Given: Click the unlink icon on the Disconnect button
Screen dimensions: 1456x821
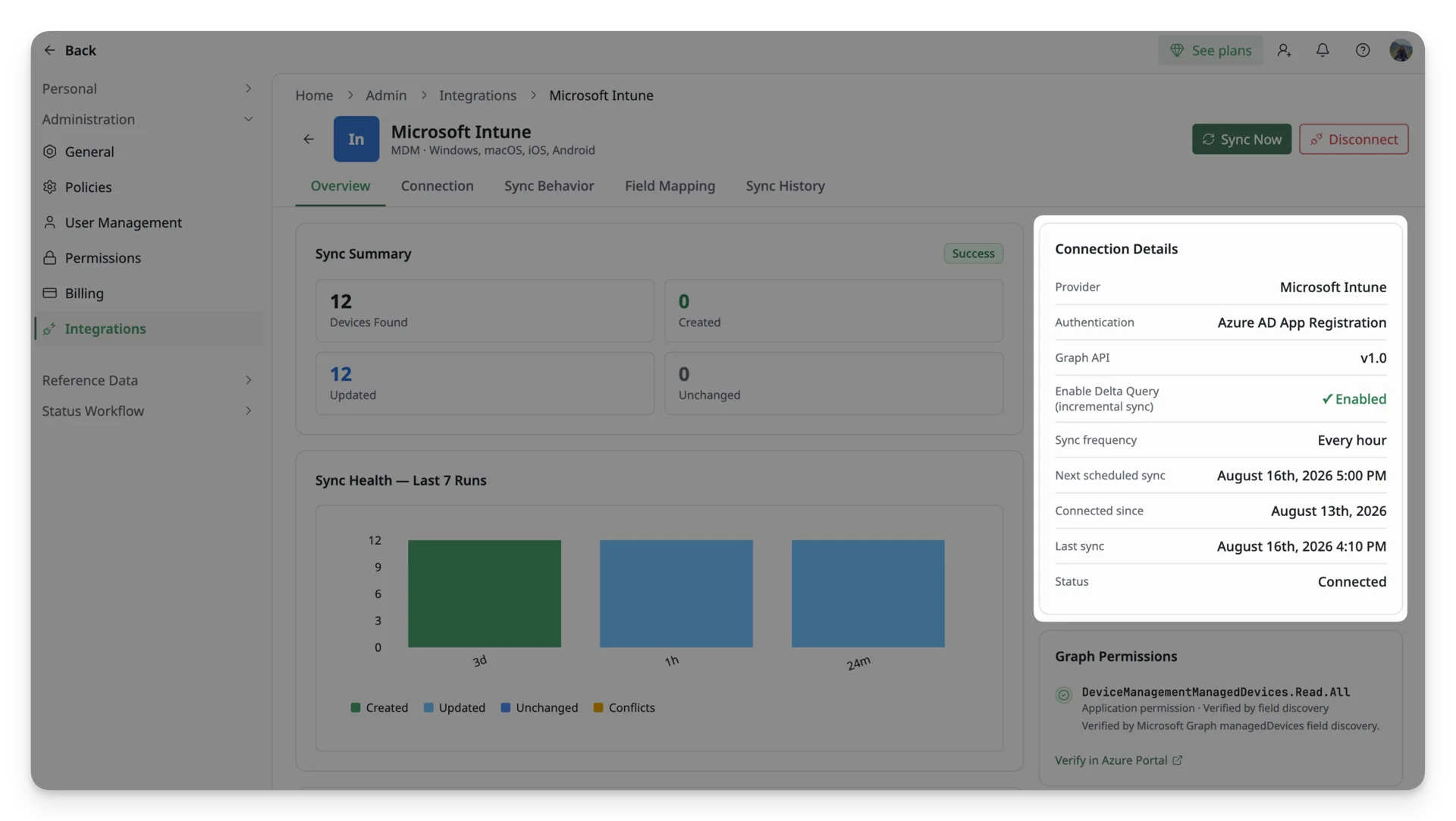Looking at the screenshot, I should 1316,140.
